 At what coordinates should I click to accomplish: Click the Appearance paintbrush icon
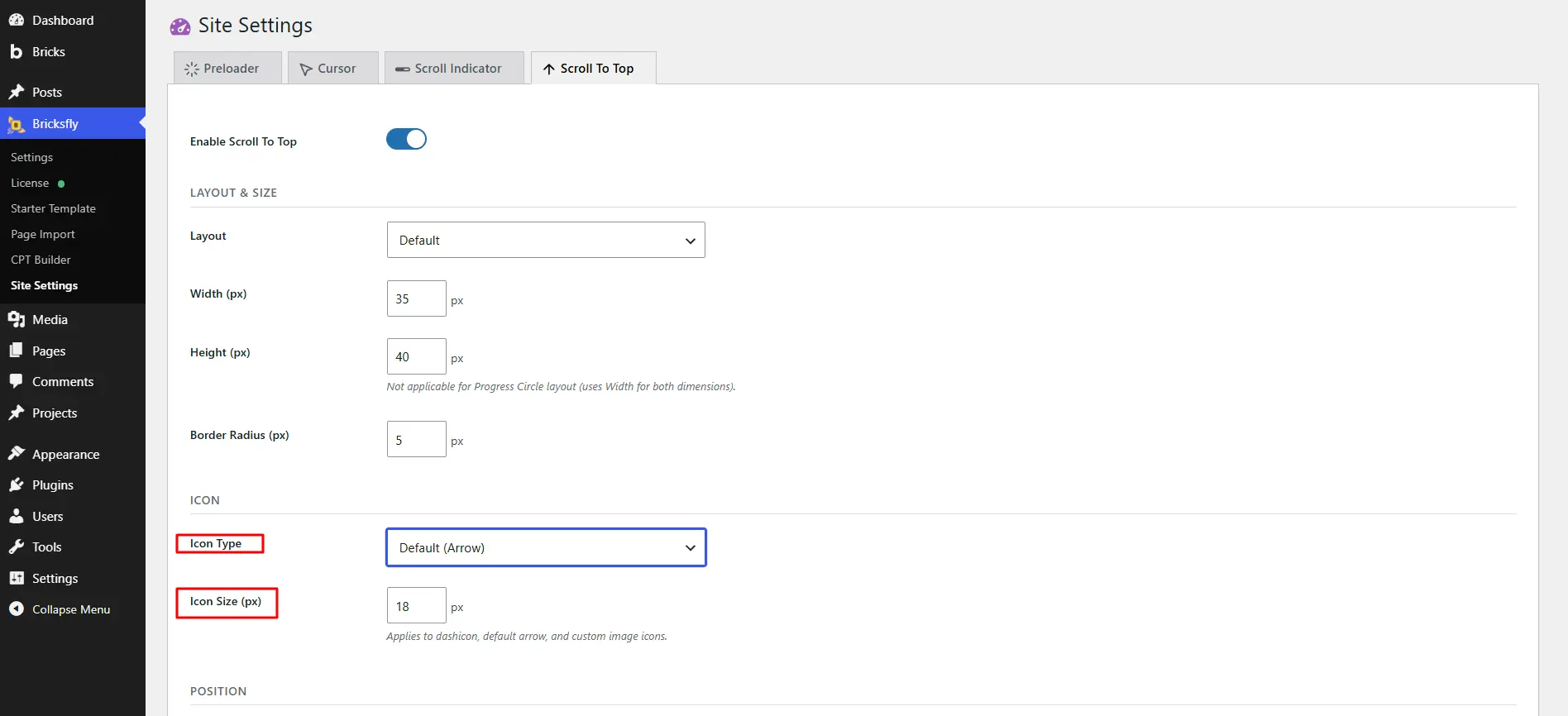pos(16,454)
